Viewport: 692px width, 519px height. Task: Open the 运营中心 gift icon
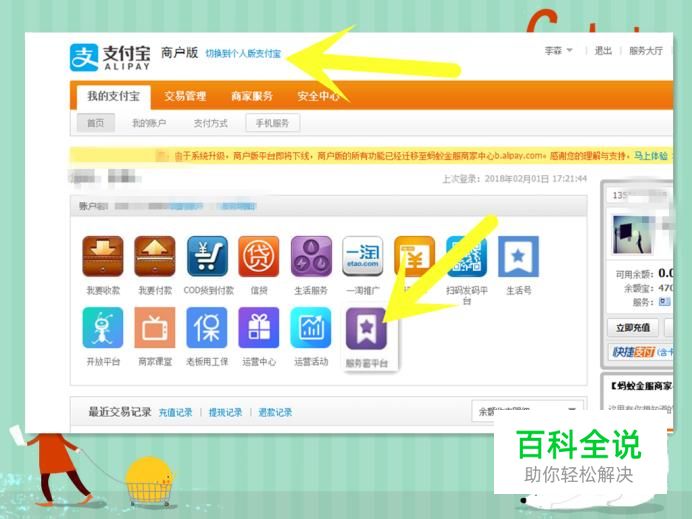259,327
